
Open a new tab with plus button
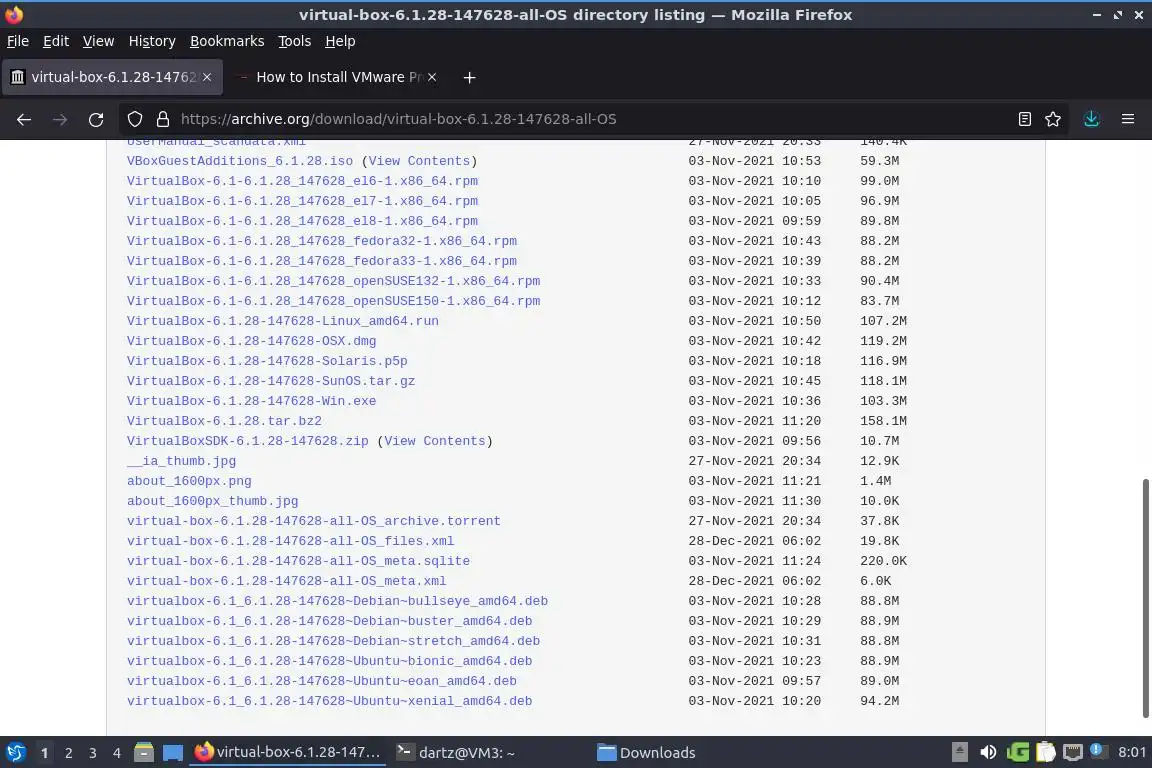click(x=469, y=77)
